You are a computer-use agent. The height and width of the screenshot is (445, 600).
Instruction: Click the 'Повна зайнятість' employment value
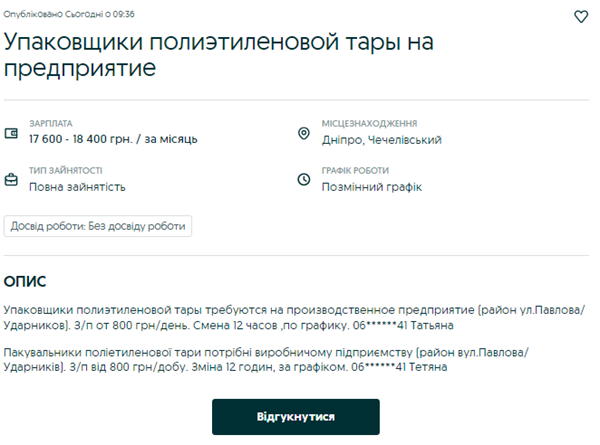click(x=77, y=187)
